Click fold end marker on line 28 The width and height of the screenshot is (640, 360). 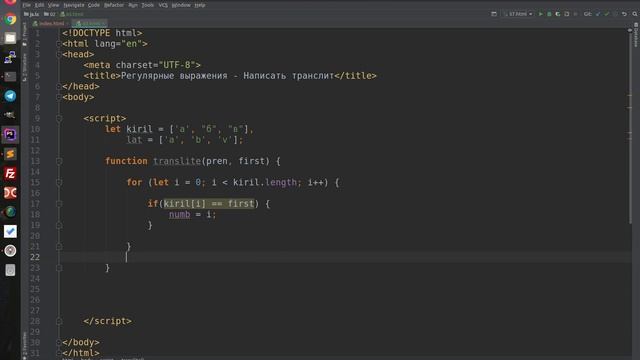59,321
